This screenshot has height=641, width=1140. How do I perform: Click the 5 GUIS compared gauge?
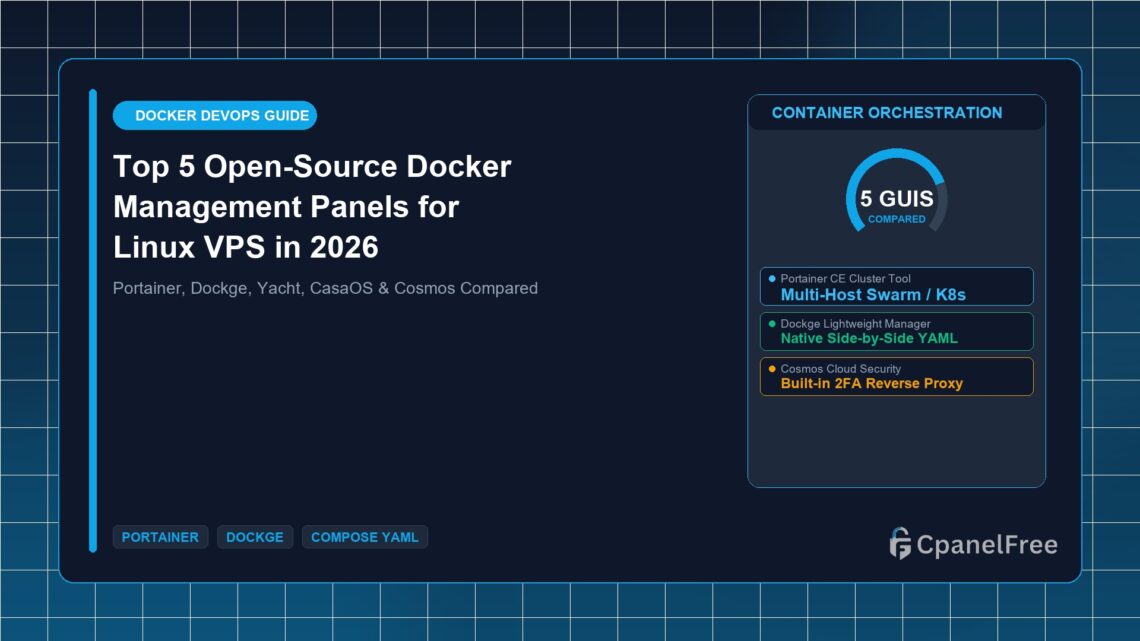point(896,192)
